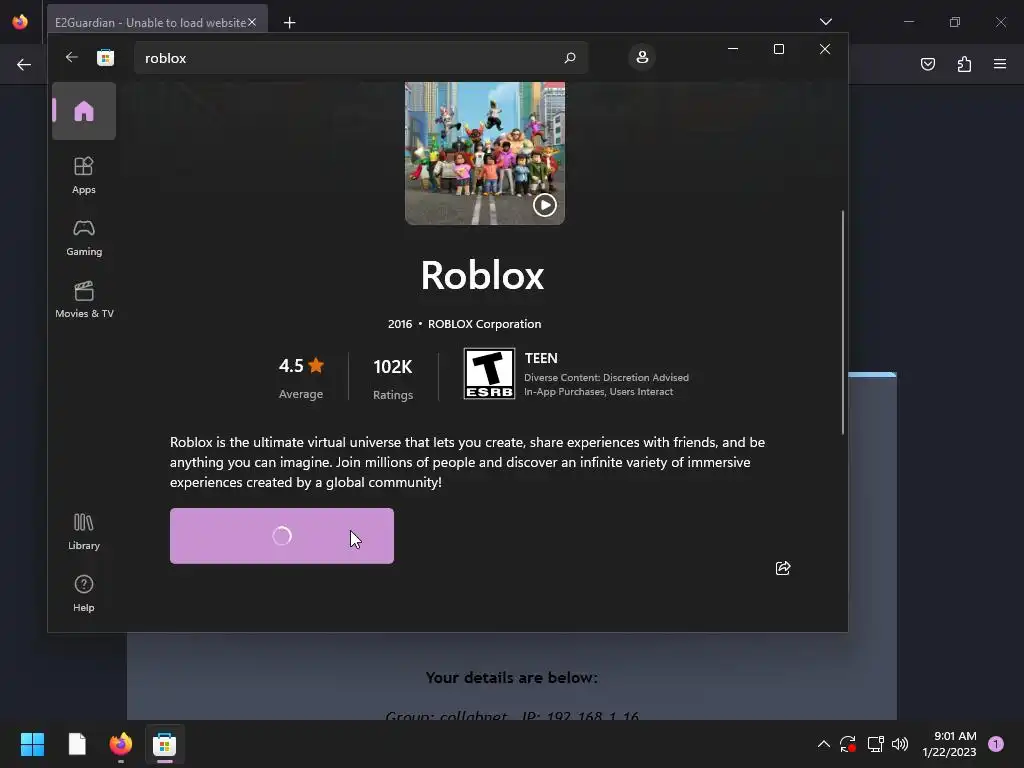Click the sync update tray icon
Viewport: 1024px width, 768px height.
coord(848,744)
